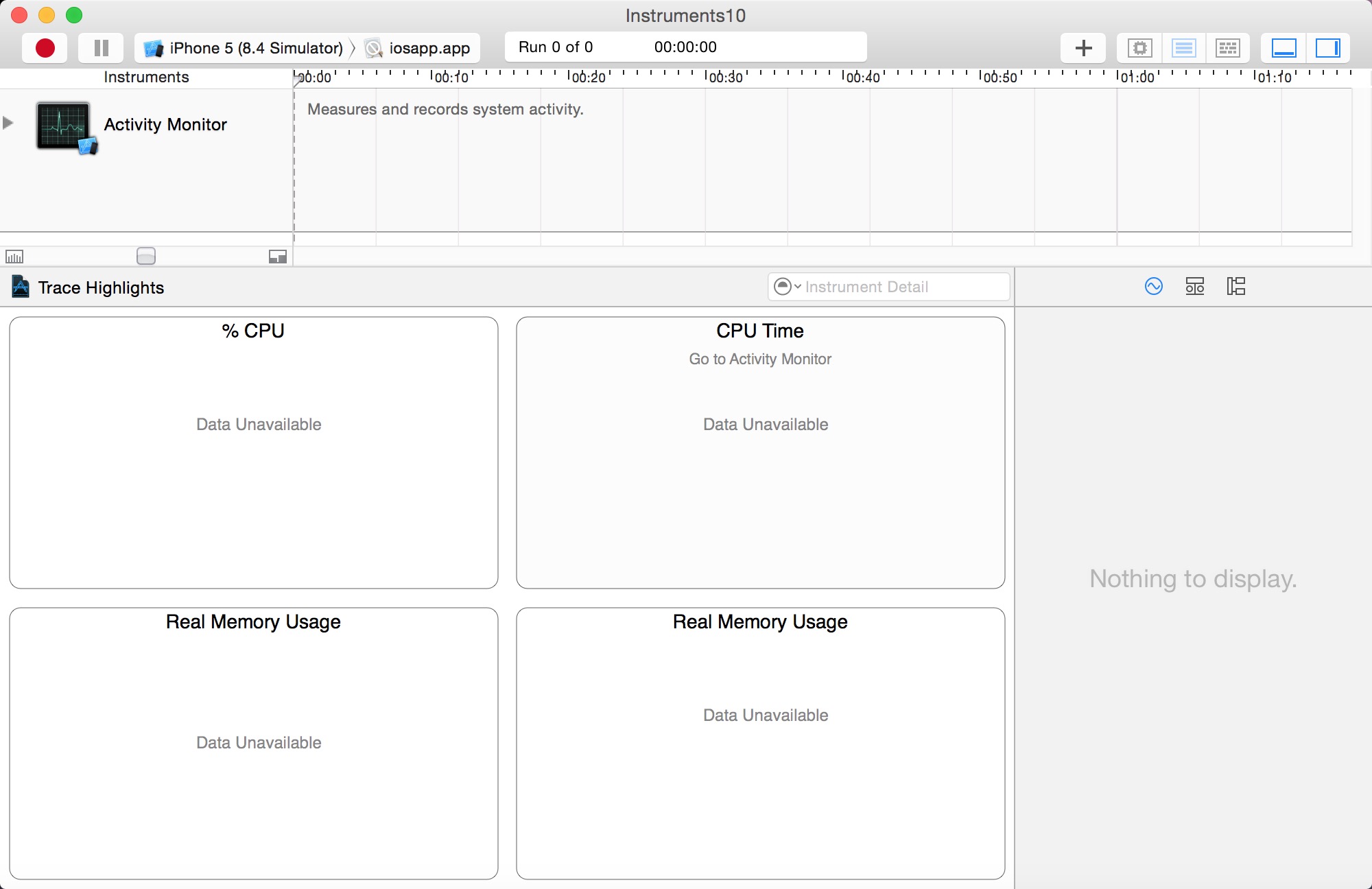Switch to the Record Settings inspector tab
The width and height of the screenshot is (1372, 889).
pyautogui.click(x=1154, y=286)
